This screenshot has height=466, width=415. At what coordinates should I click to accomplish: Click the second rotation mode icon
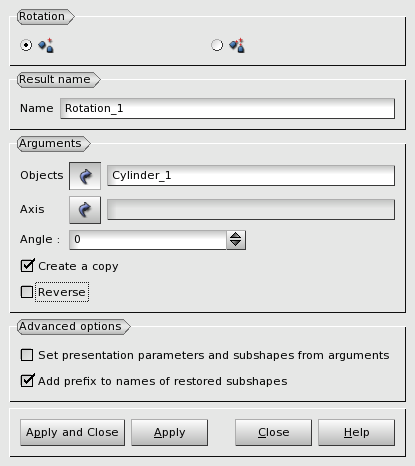click(x=237, y=46)
